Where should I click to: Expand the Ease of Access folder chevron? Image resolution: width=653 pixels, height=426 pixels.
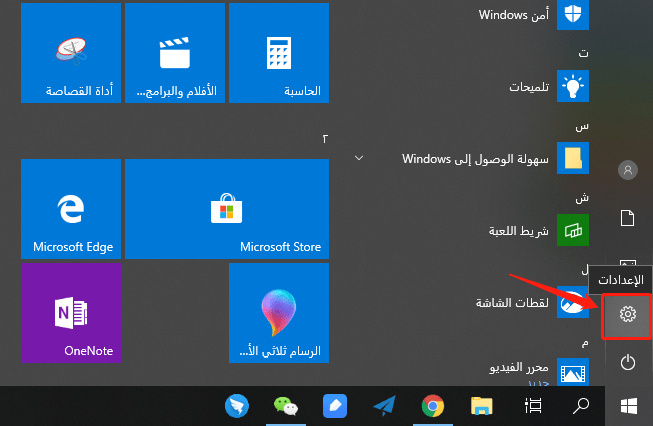tap(359, 158)
